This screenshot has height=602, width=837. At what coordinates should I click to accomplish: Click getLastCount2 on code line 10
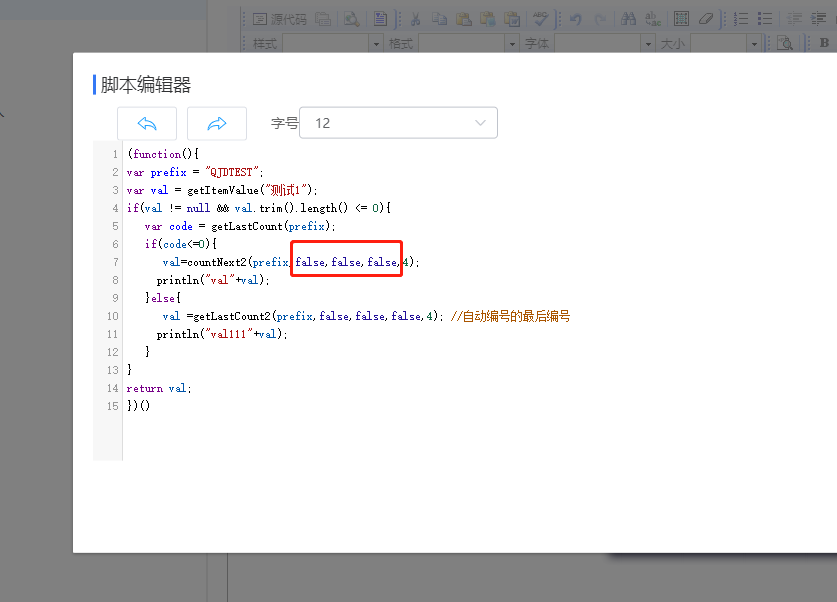click(x=232, y=316)
